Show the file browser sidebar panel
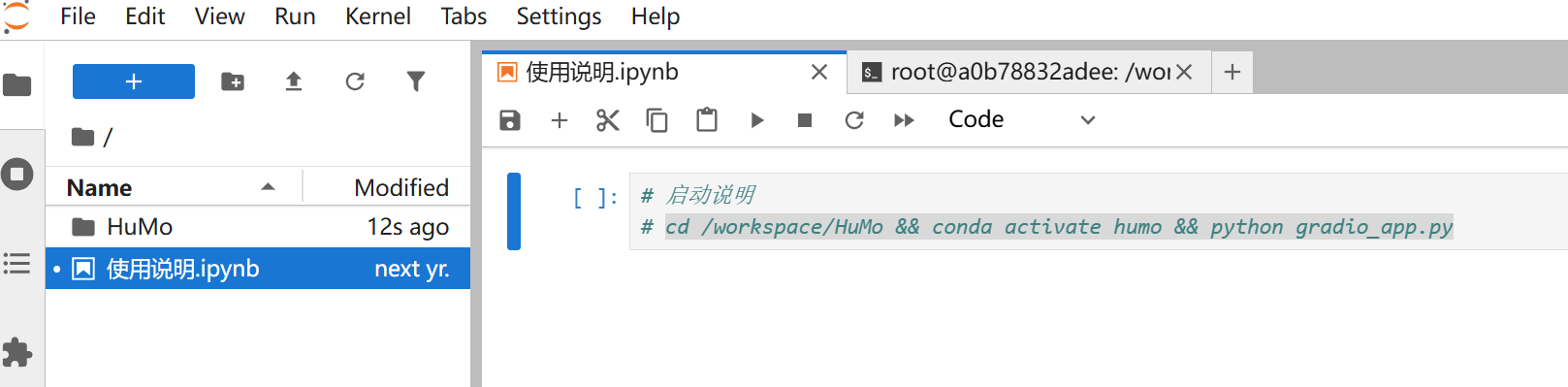Viewport: 1568px width, 387px height. (x=17, y=85)
